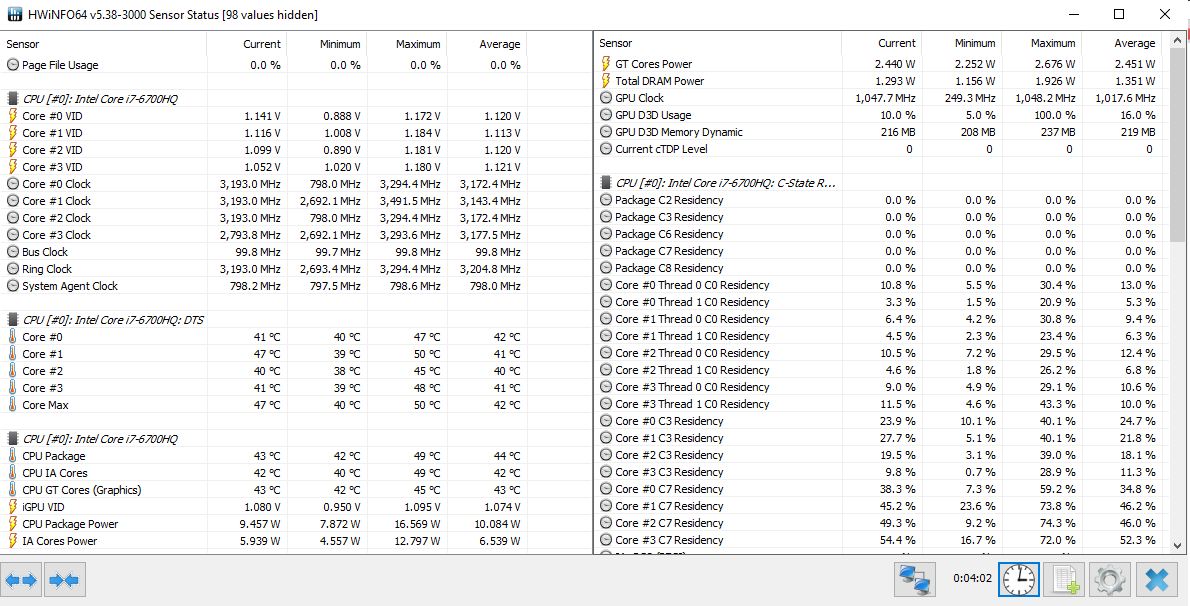1190x606 pixels.
Task: Select Core #3 Thread 1 C0 Residency row
Action: (x=878, y=404)
